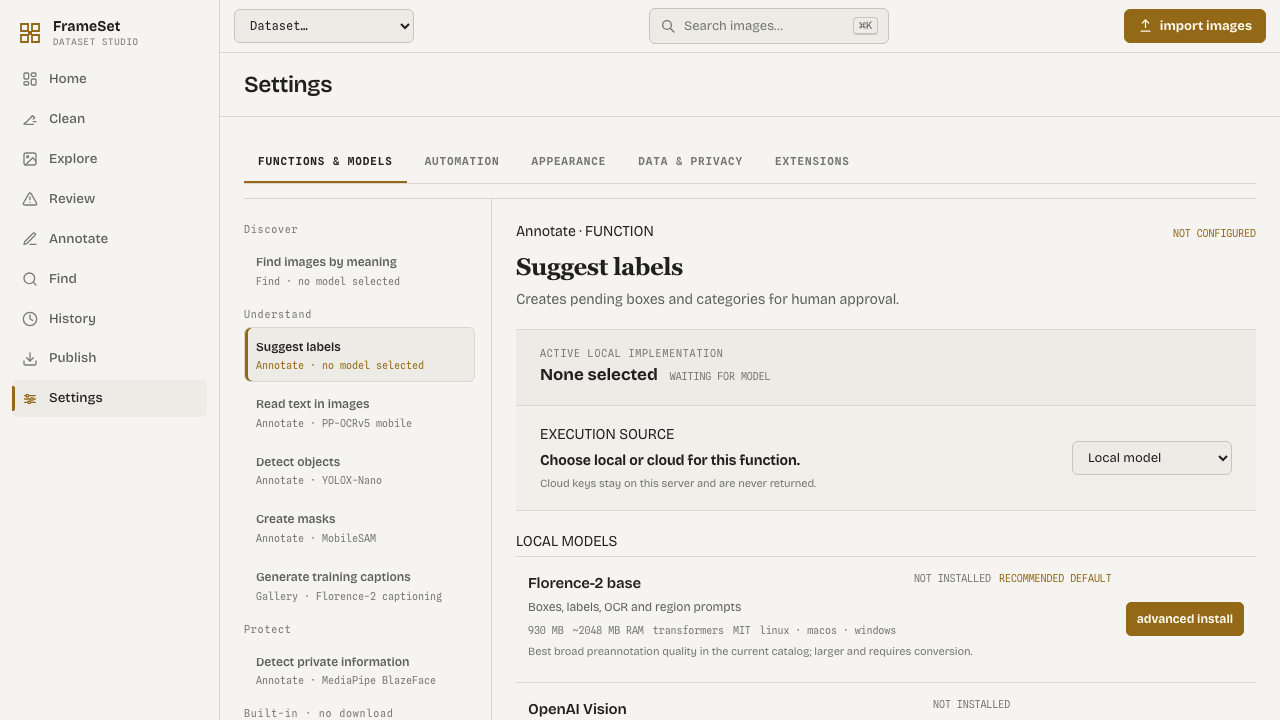The width and height of the screenshot is (1280, 720).
Task: Select Read text in images function
Action: click(x=360, y=413)
